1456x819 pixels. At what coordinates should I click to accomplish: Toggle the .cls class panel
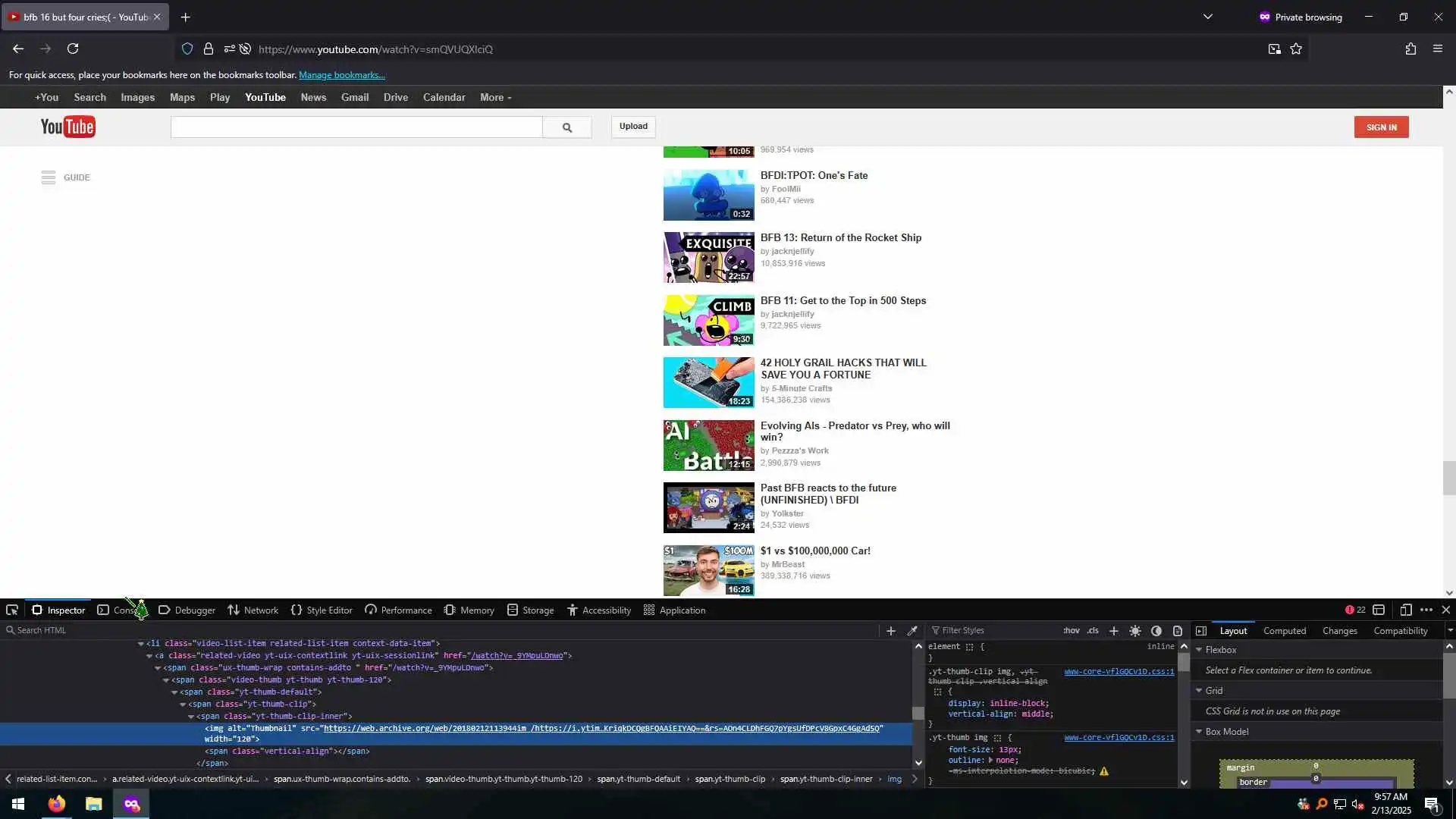pos(1093,631)
